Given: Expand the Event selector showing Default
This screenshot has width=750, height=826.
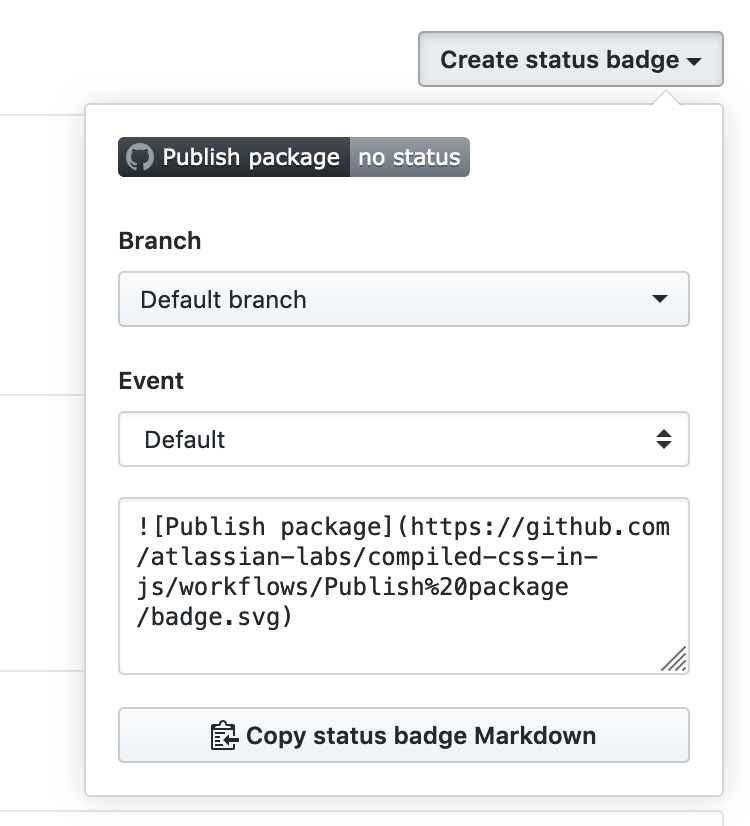Looking at the screenshot, I should [x=403, y=439].
